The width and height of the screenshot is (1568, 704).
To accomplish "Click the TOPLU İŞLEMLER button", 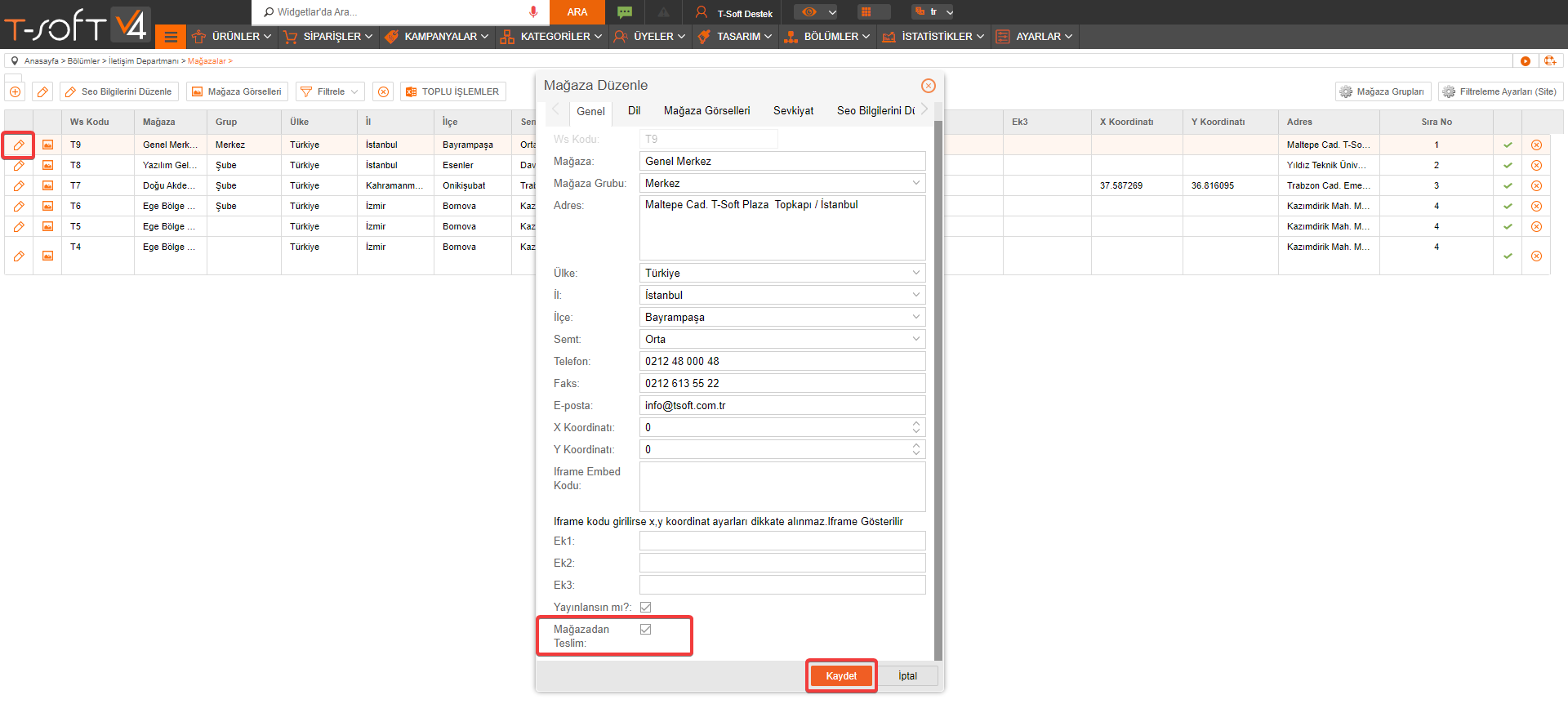I will [453, 91].
